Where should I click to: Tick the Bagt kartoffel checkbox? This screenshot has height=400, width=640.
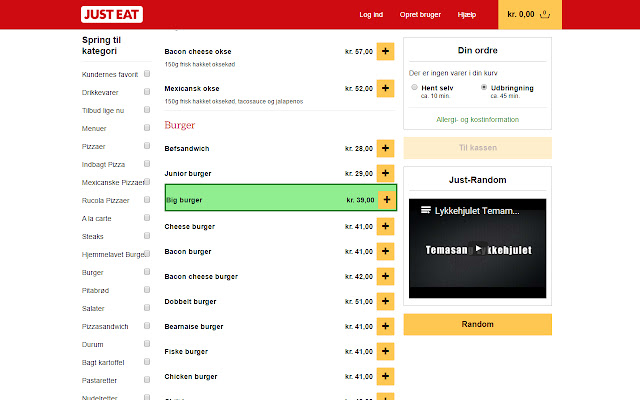[147, 362]
